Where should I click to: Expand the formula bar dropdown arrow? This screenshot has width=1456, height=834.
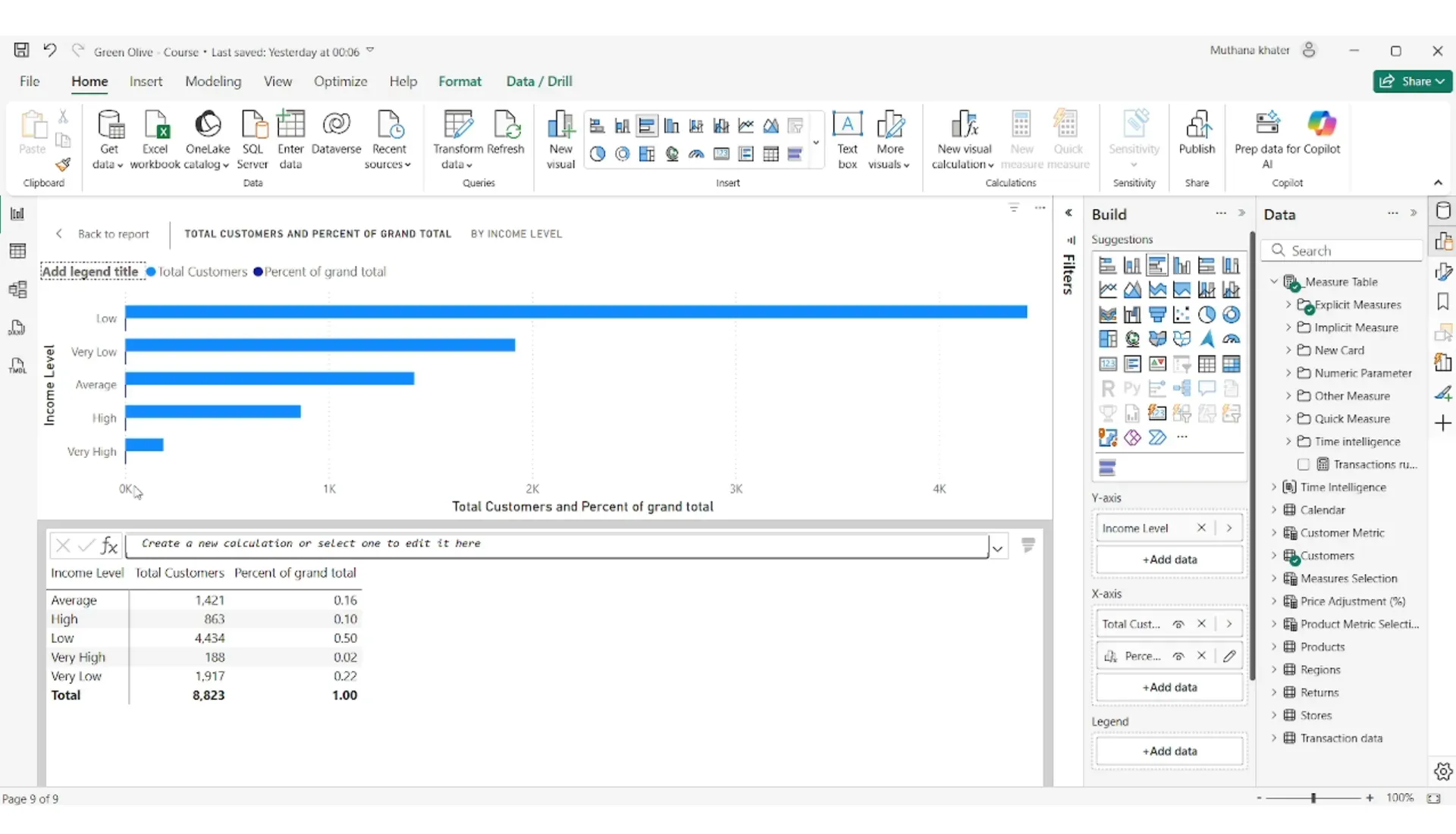pos(998,548)
